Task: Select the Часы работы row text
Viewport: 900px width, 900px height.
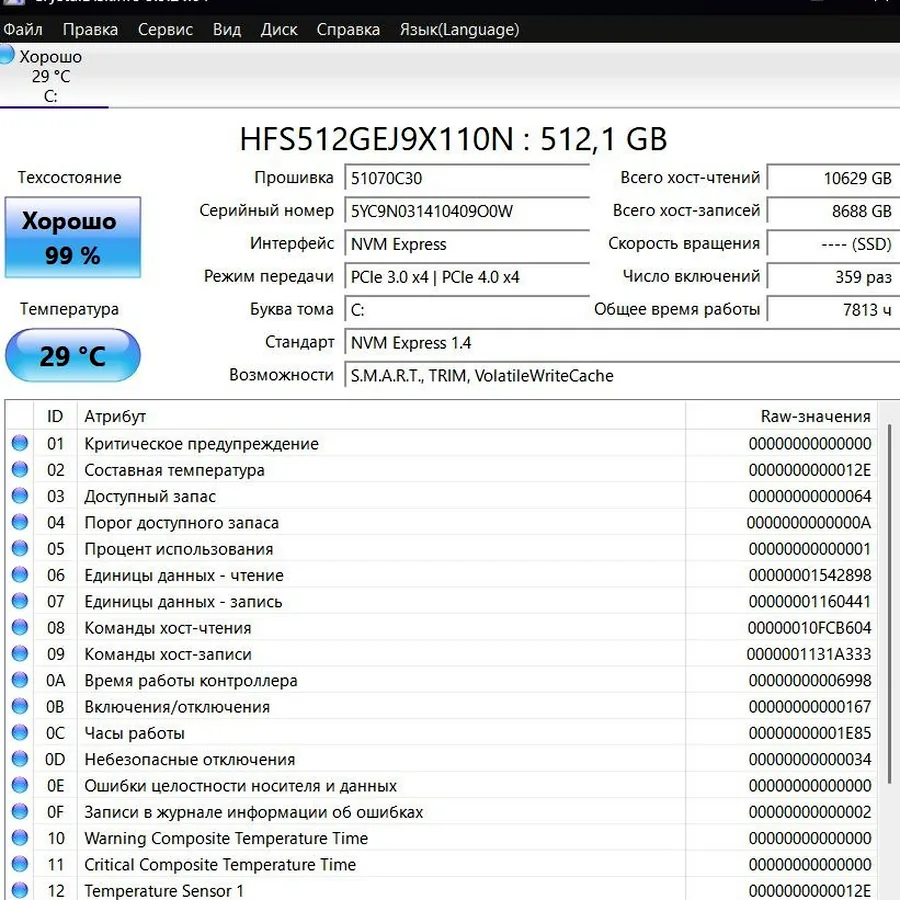Action: pyautogui.click(x=134, y=734)
